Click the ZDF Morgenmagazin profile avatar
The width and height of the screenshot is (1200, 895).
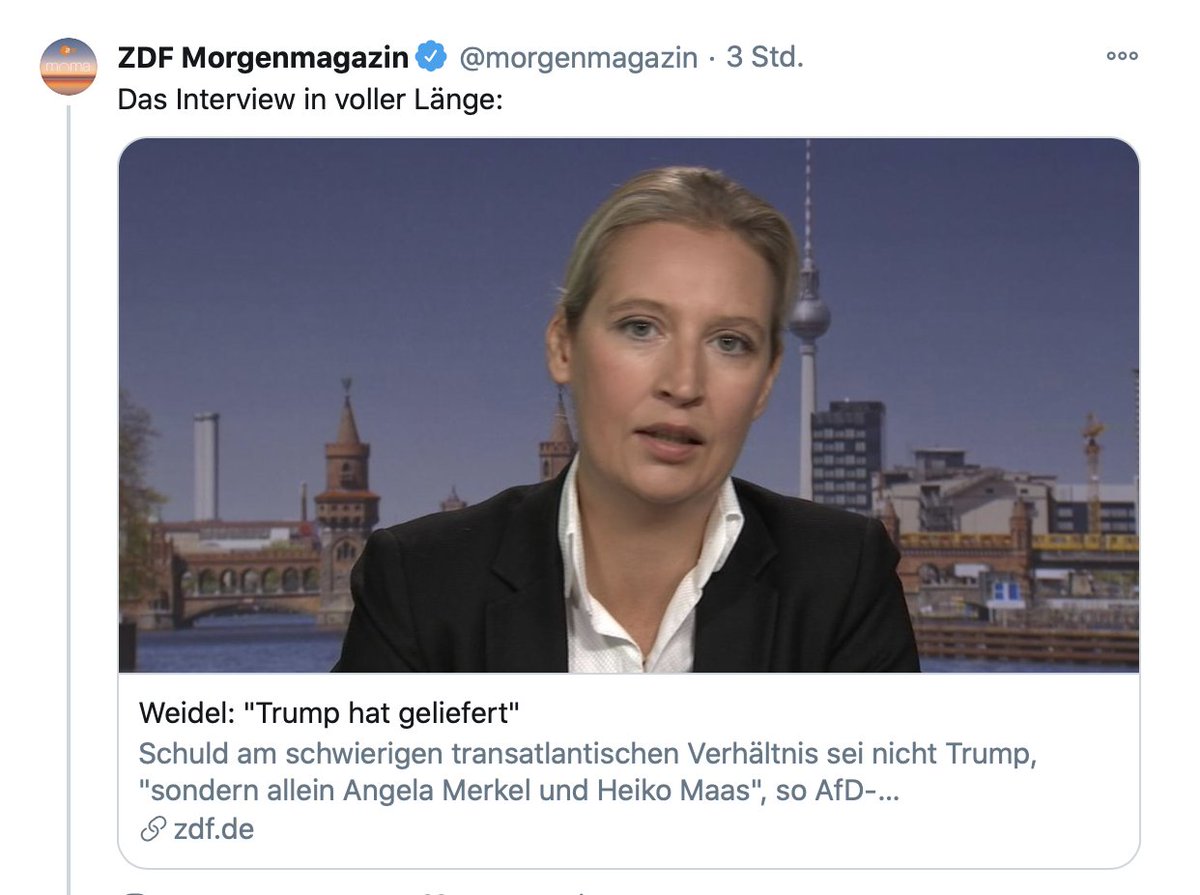coord(69,66)
